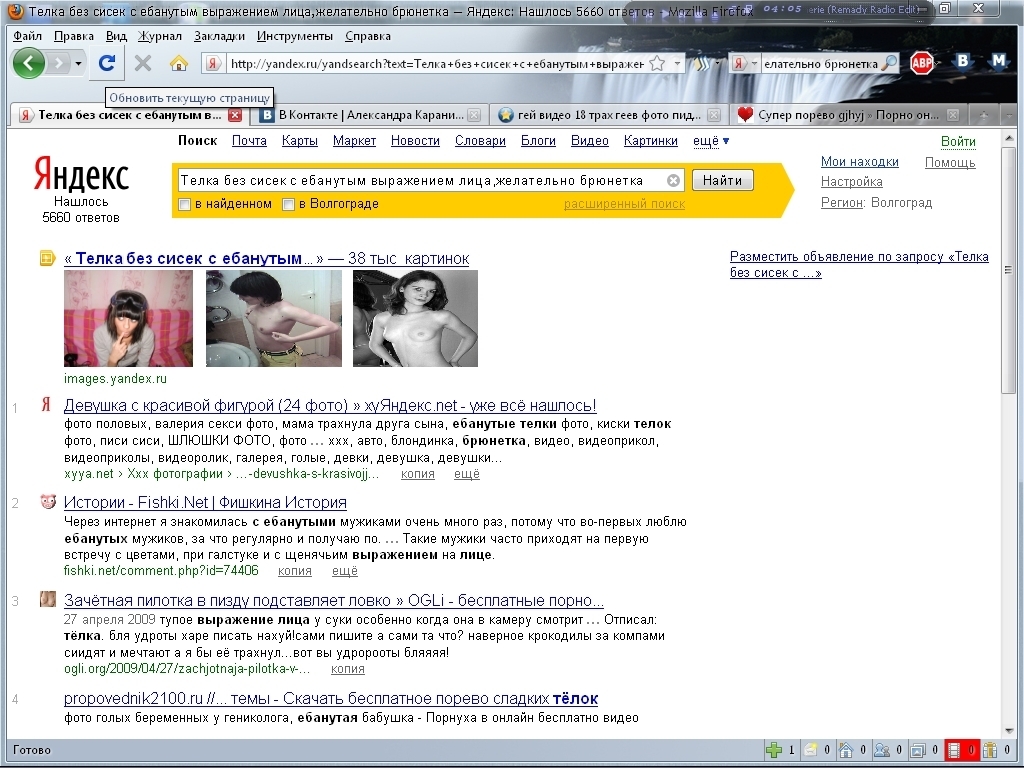Viewport: 1024px width, 768px height.
Task: Toggle the 'в Волгограде' checkbox
Action: 288,204
